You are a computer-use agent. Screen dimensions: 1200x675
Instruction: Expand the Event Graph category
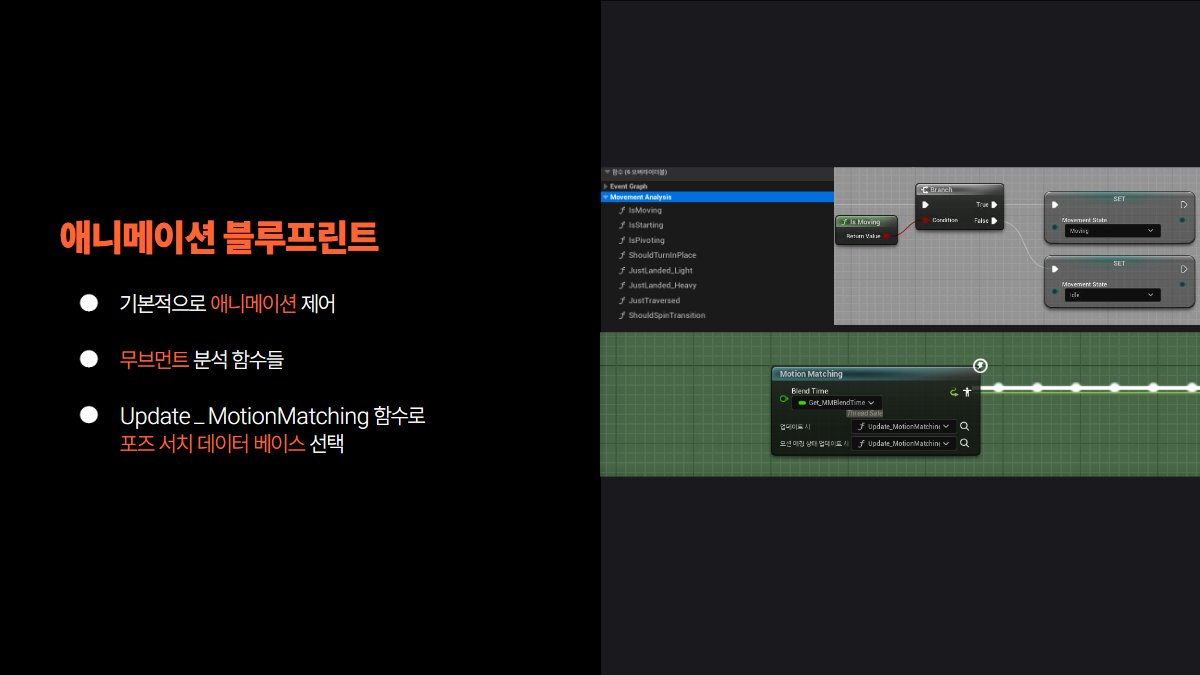pyautogui.click(x=605, y=186)
